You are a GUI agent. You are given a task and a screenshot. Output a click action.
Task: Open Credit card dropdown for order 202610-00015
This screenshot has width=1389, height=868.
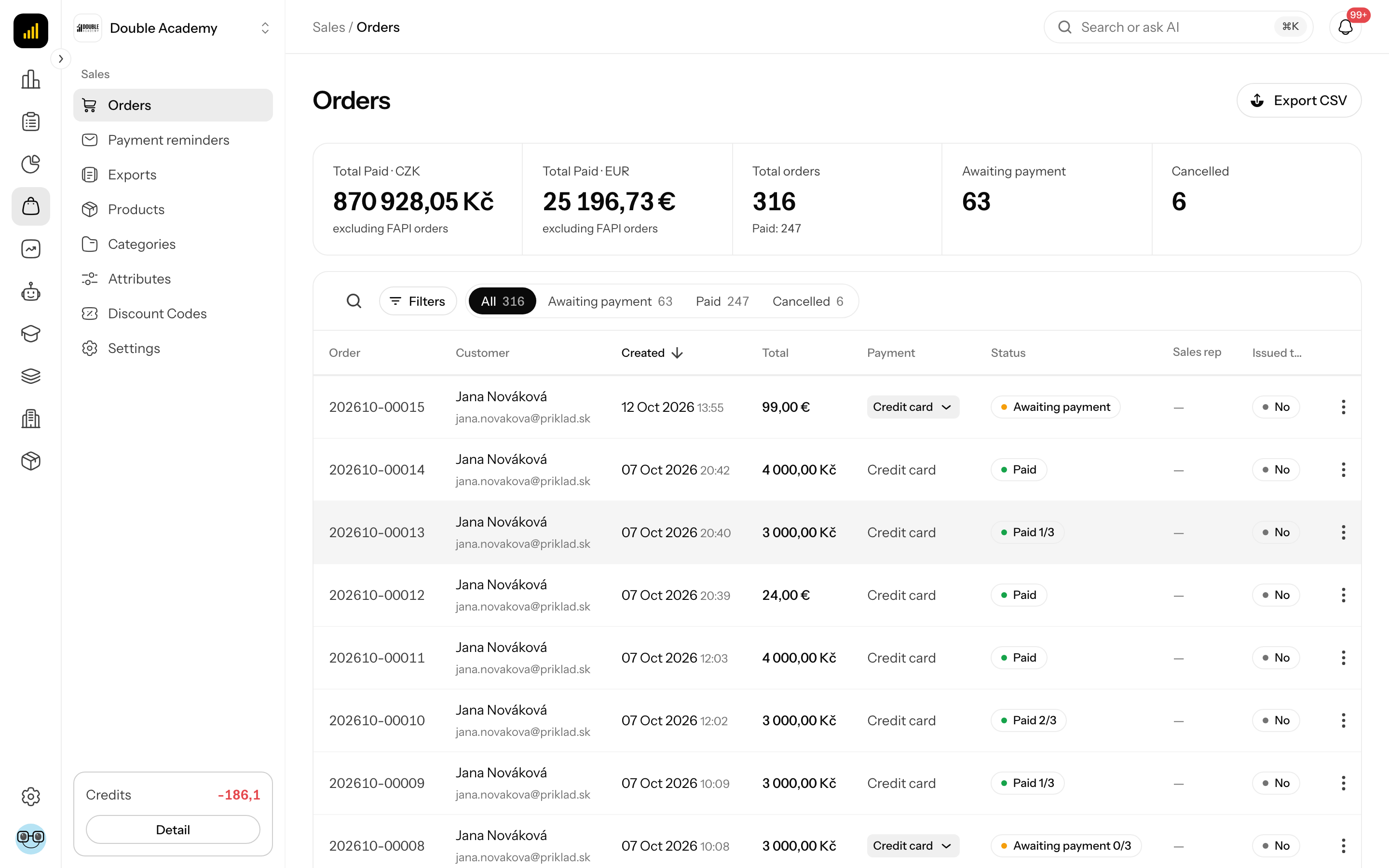click(x=912, y=407)
